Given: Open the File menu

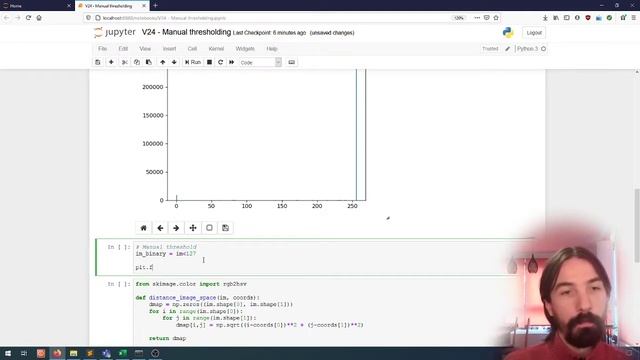Looking at the screenshot, I should pos(102,49).
